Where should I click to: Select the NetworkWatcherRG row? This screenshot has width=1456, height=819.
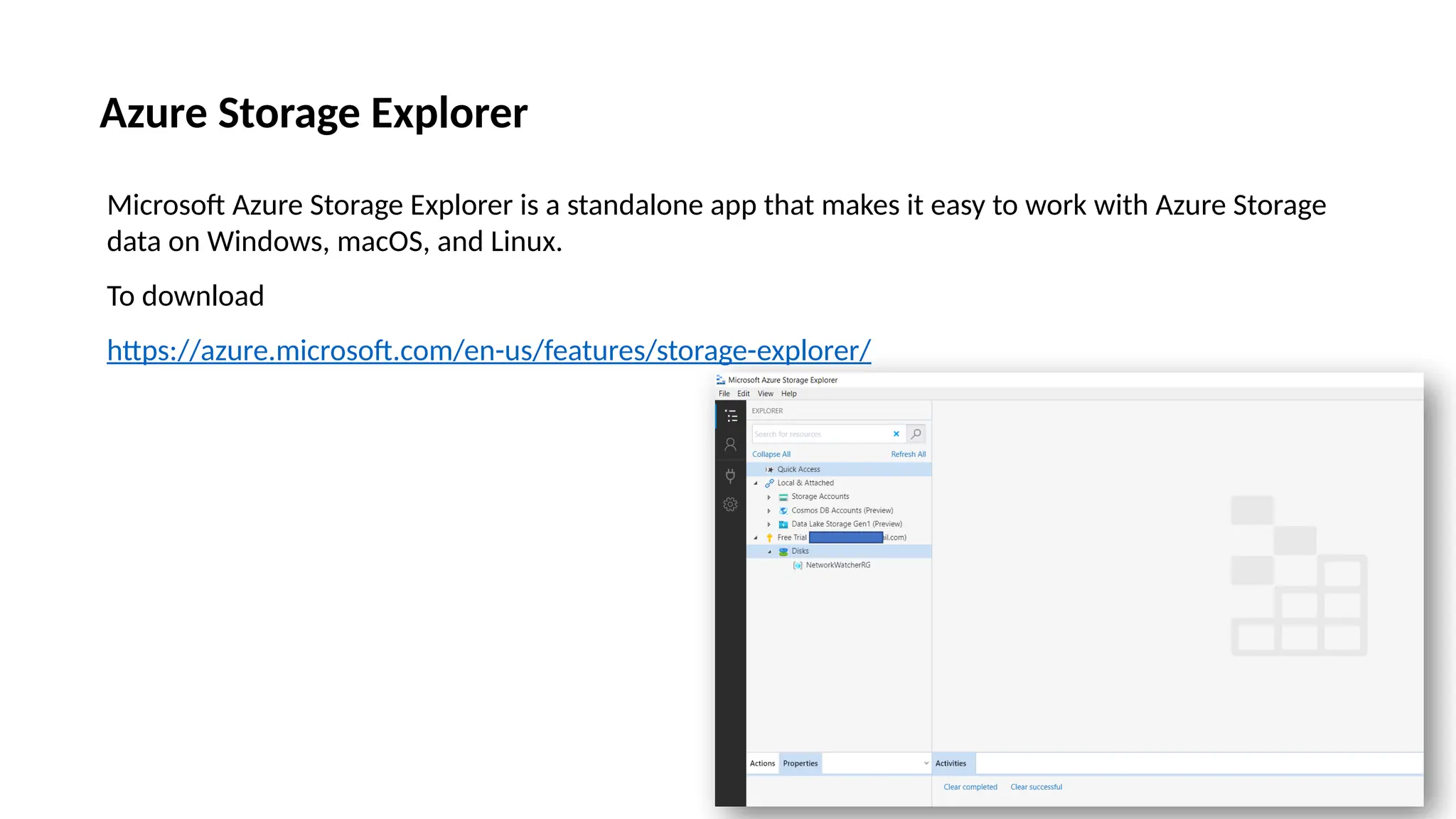[839, 565]
